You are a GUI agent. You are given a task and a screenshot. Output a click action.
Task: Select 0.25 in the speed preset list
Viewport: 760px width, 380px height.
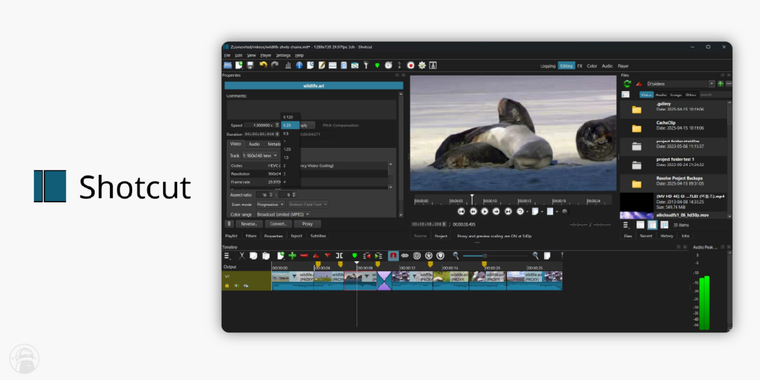[290, 125]
